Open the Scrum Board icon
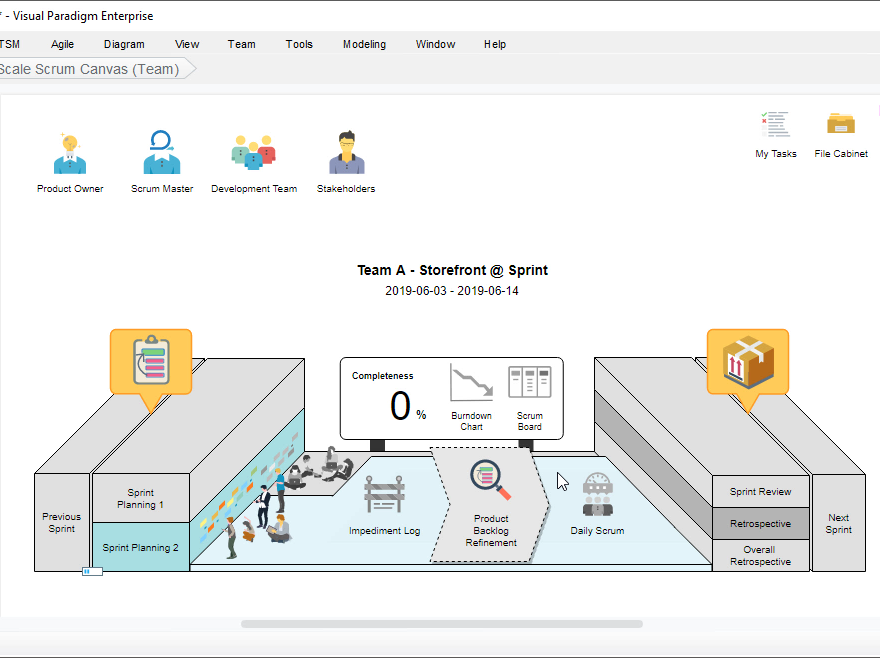 click(530, 380)
